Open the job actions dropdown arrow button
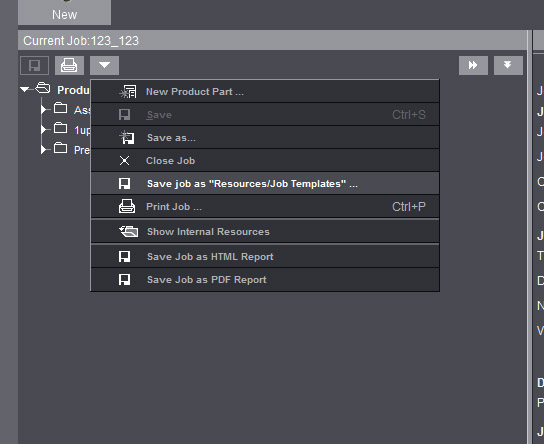 [104, 65]
